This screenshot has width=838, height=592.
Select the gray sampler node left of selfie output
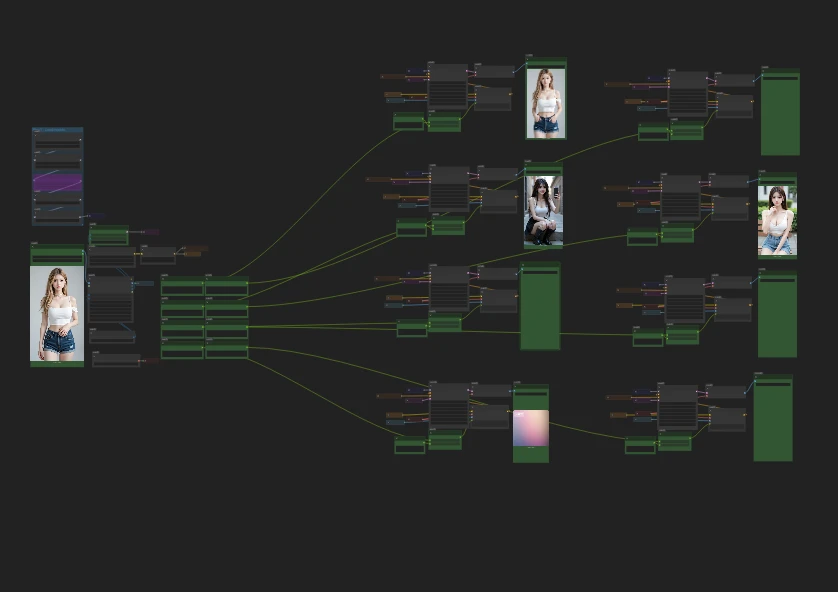point(449,189)
